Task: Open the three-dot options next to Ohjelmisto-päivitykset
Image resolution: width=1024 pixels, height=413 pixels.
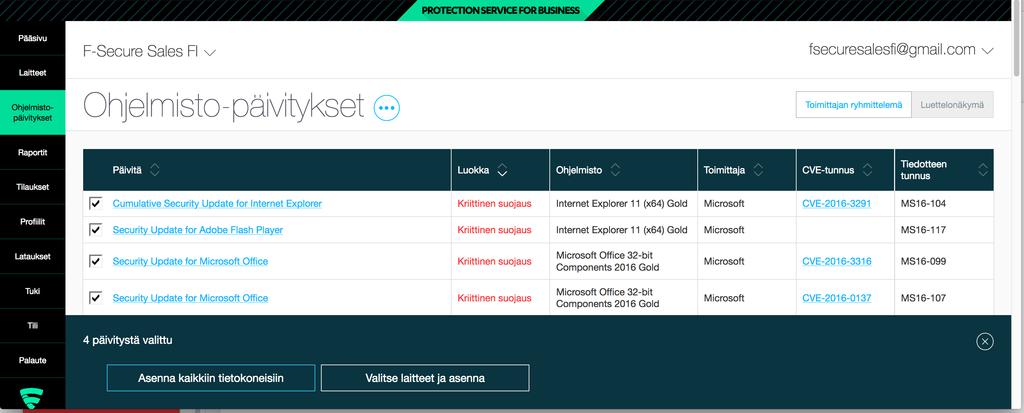Action: (x=387, y=108)
